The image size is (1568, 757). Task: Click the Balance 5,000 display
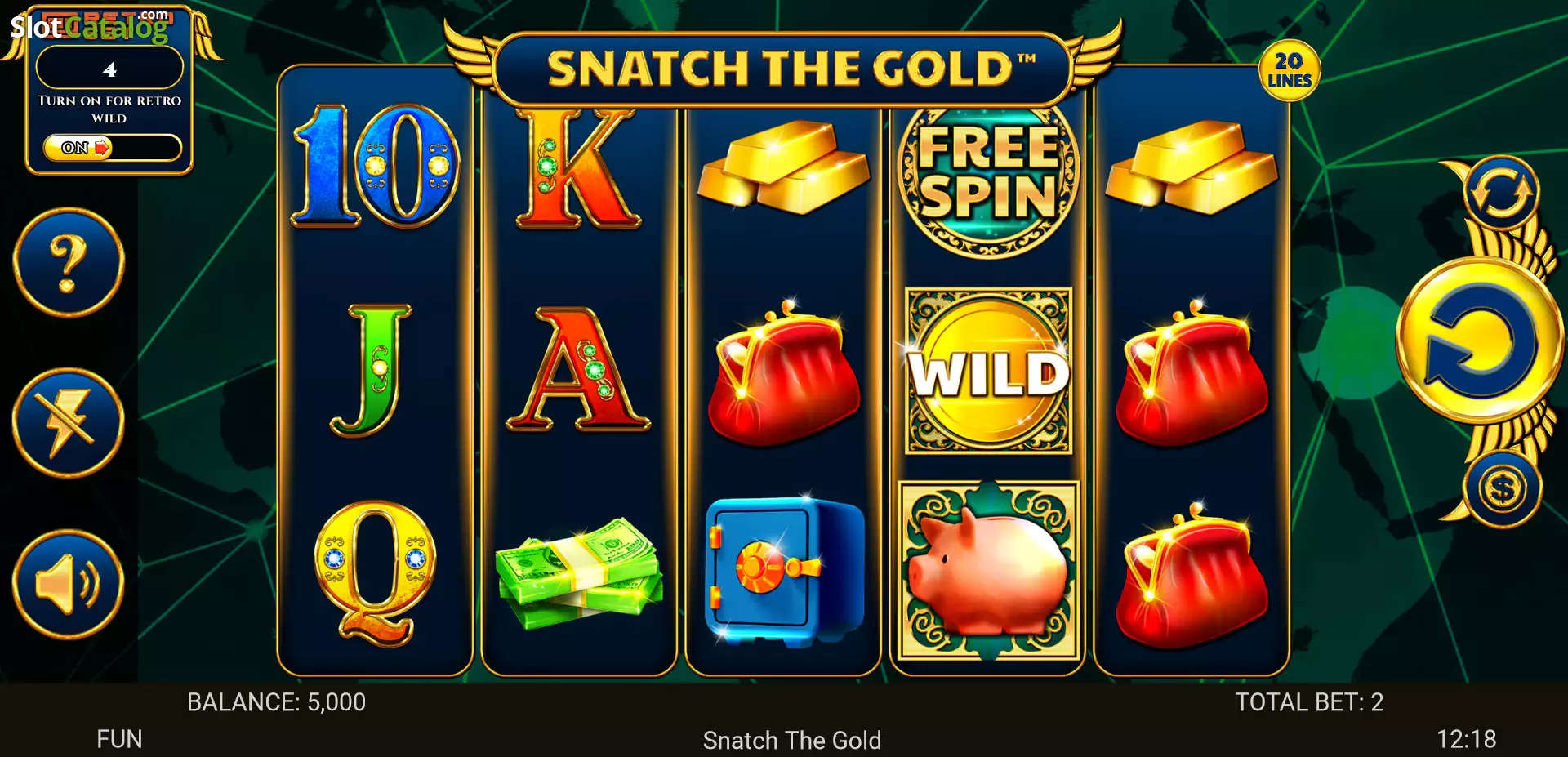[276, 702]
